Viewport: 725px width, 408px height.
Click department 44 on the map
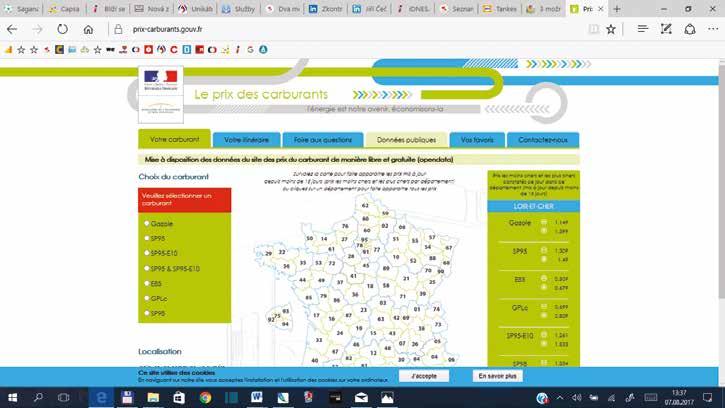(302, 280)
